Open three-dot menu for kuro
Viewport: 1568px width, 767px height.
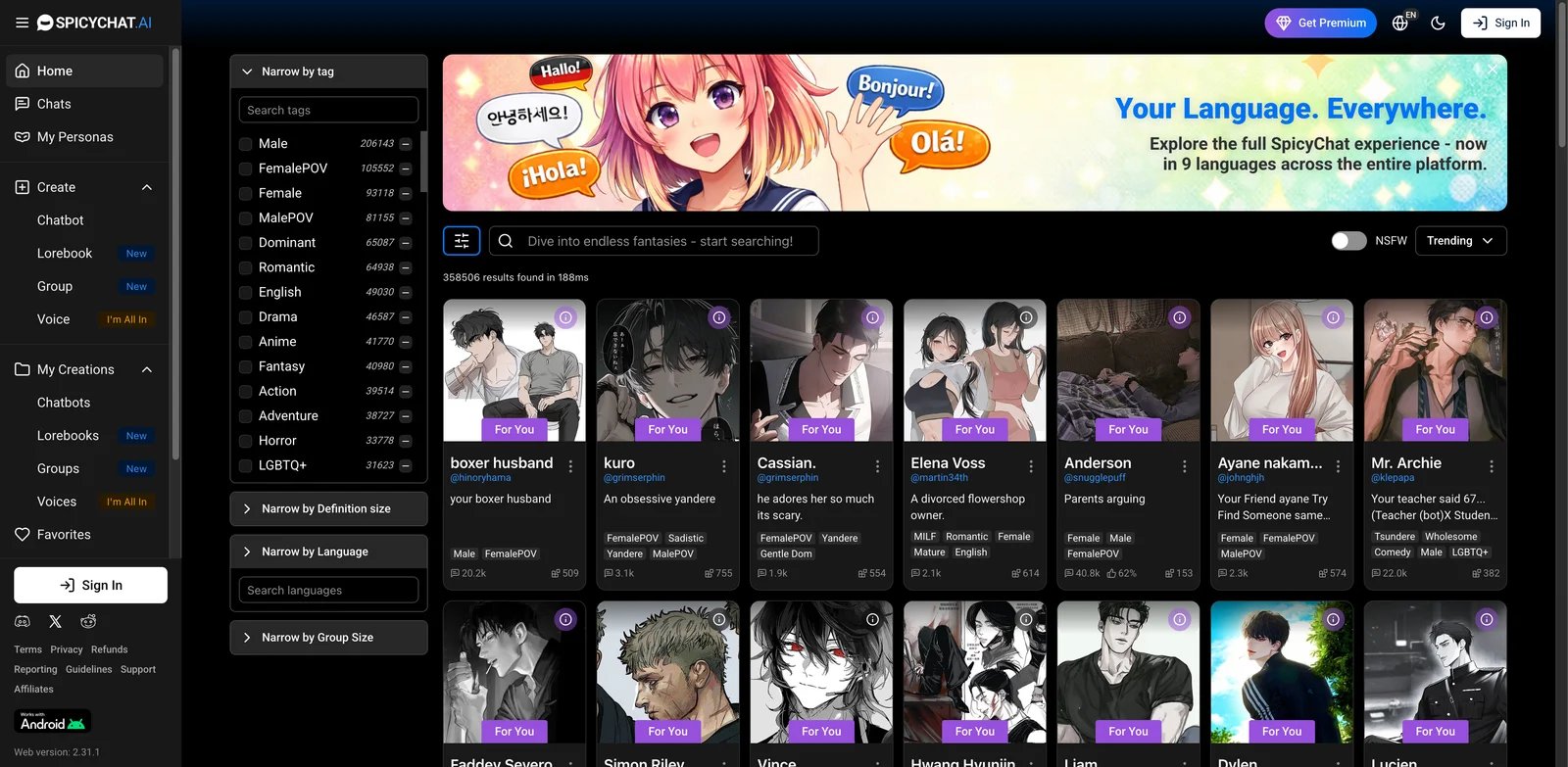coord(724,466)
